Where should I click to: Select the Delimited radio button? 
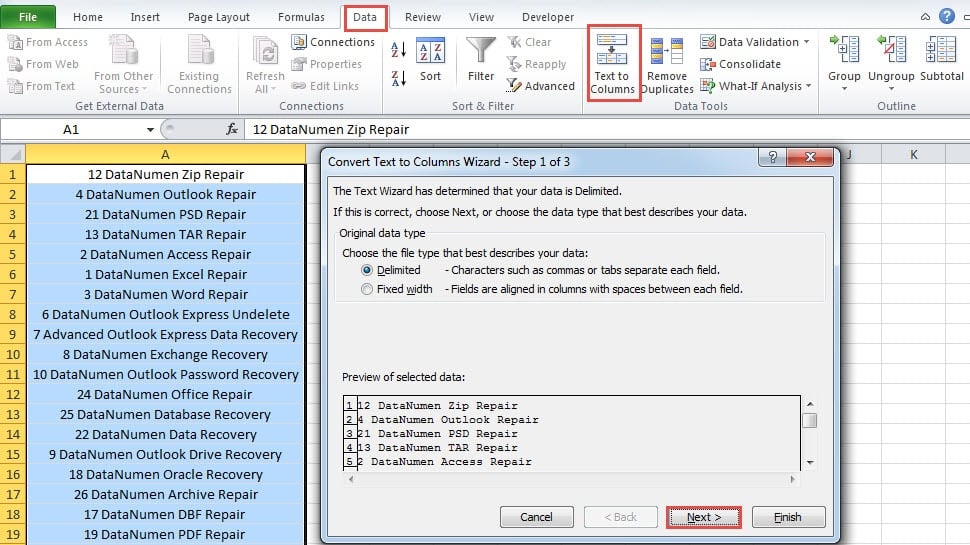pyautogui.click(x=368, y=270)
